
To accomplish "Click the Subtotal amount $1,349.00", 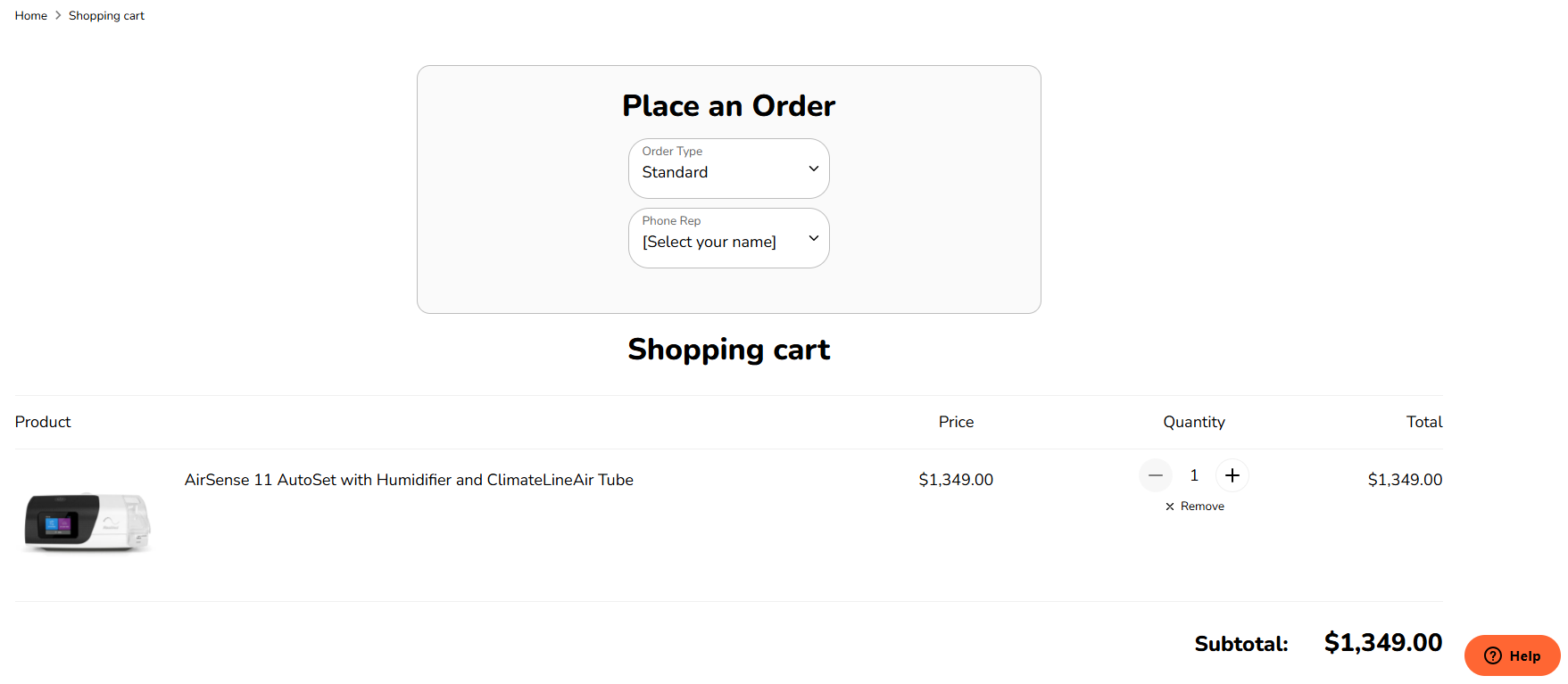I will point(1383,642).
